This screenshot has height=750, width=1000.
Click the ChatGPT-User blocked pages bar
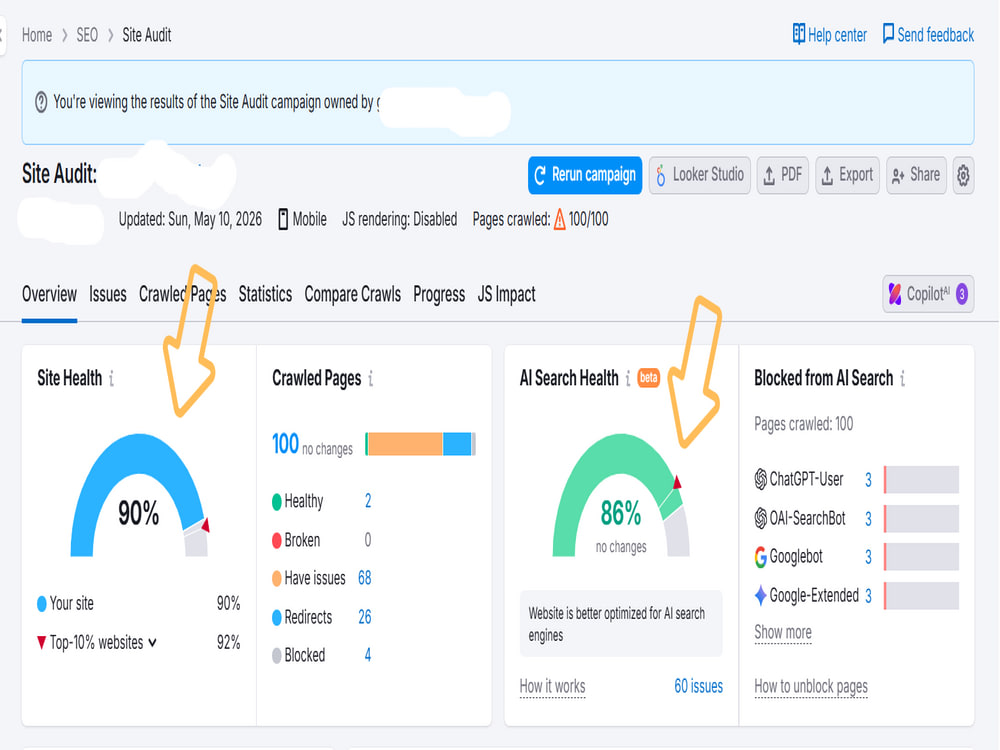click(922, 480)
